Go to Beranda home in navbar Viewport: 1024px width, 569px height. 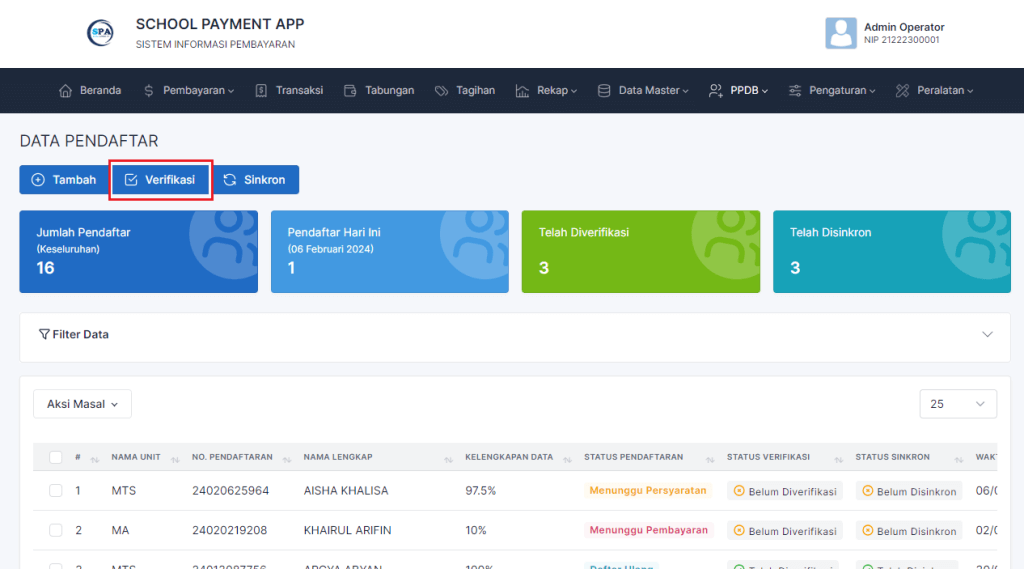pos(90,90)
